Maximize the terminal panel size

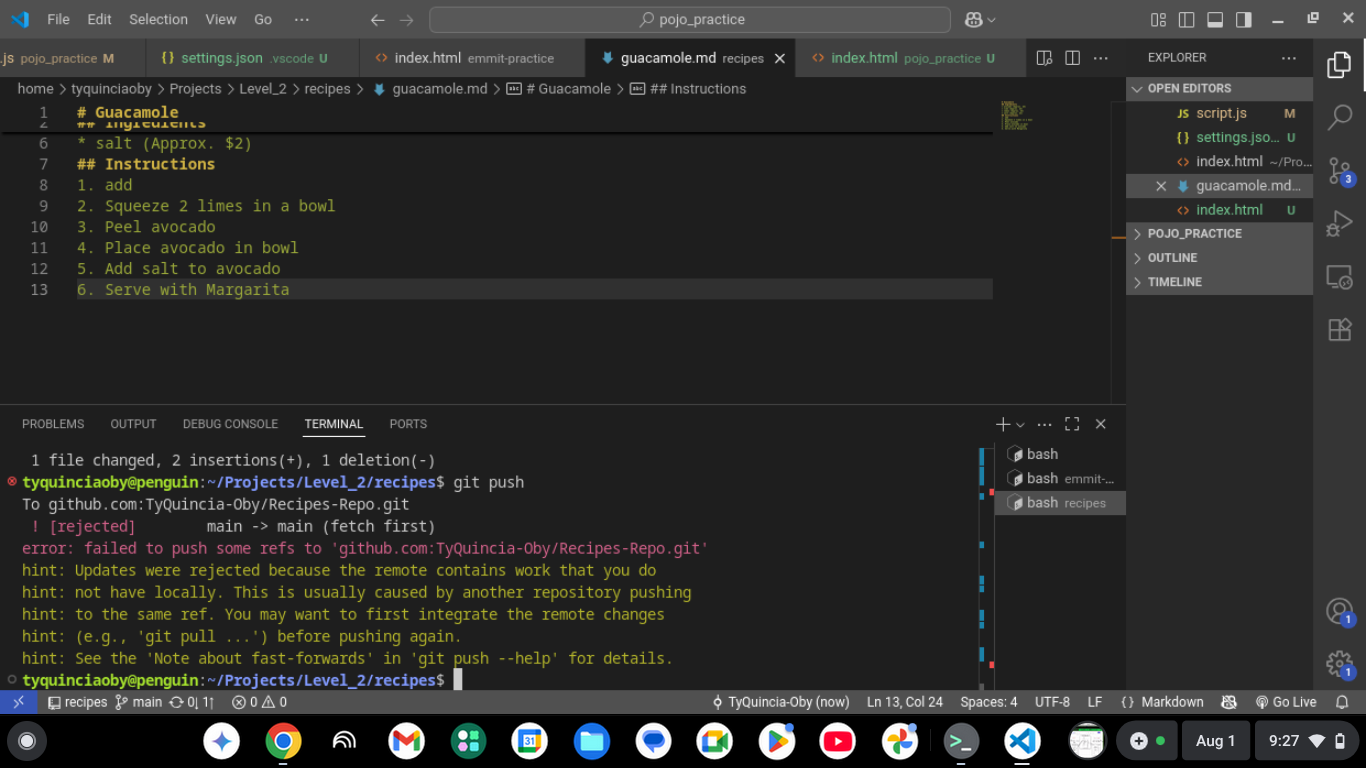[1072, 424]
